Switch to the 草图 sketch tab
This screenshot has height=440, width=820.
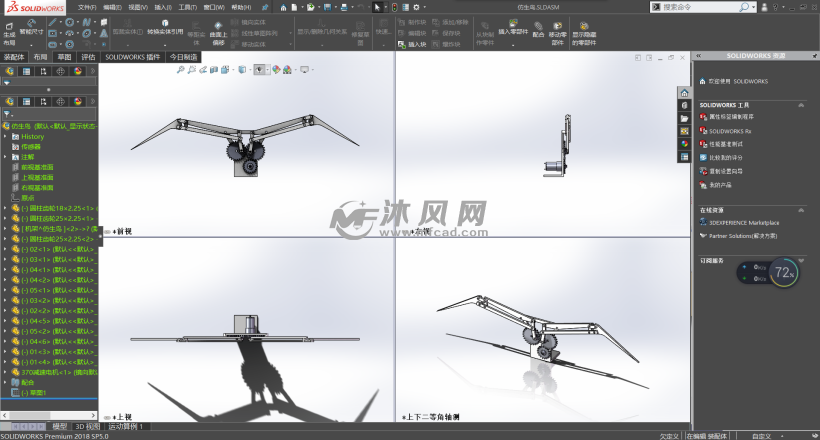(64, 57)
